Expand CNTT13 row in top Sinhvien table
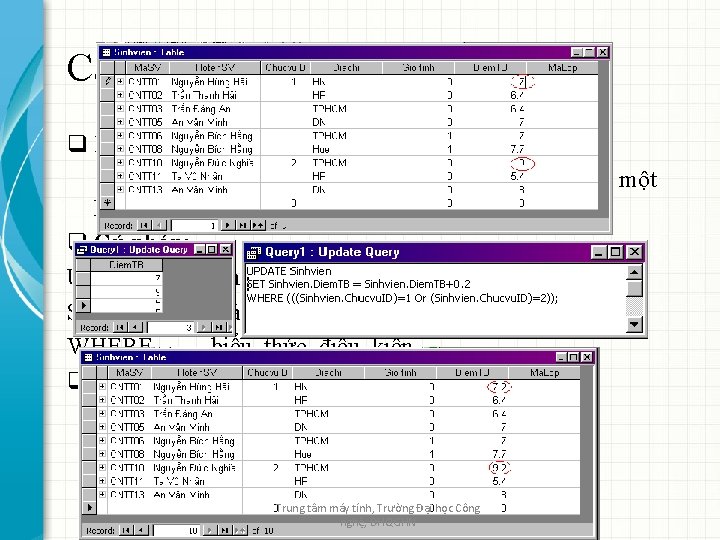The image size is (720, 540). click(120, 189)
